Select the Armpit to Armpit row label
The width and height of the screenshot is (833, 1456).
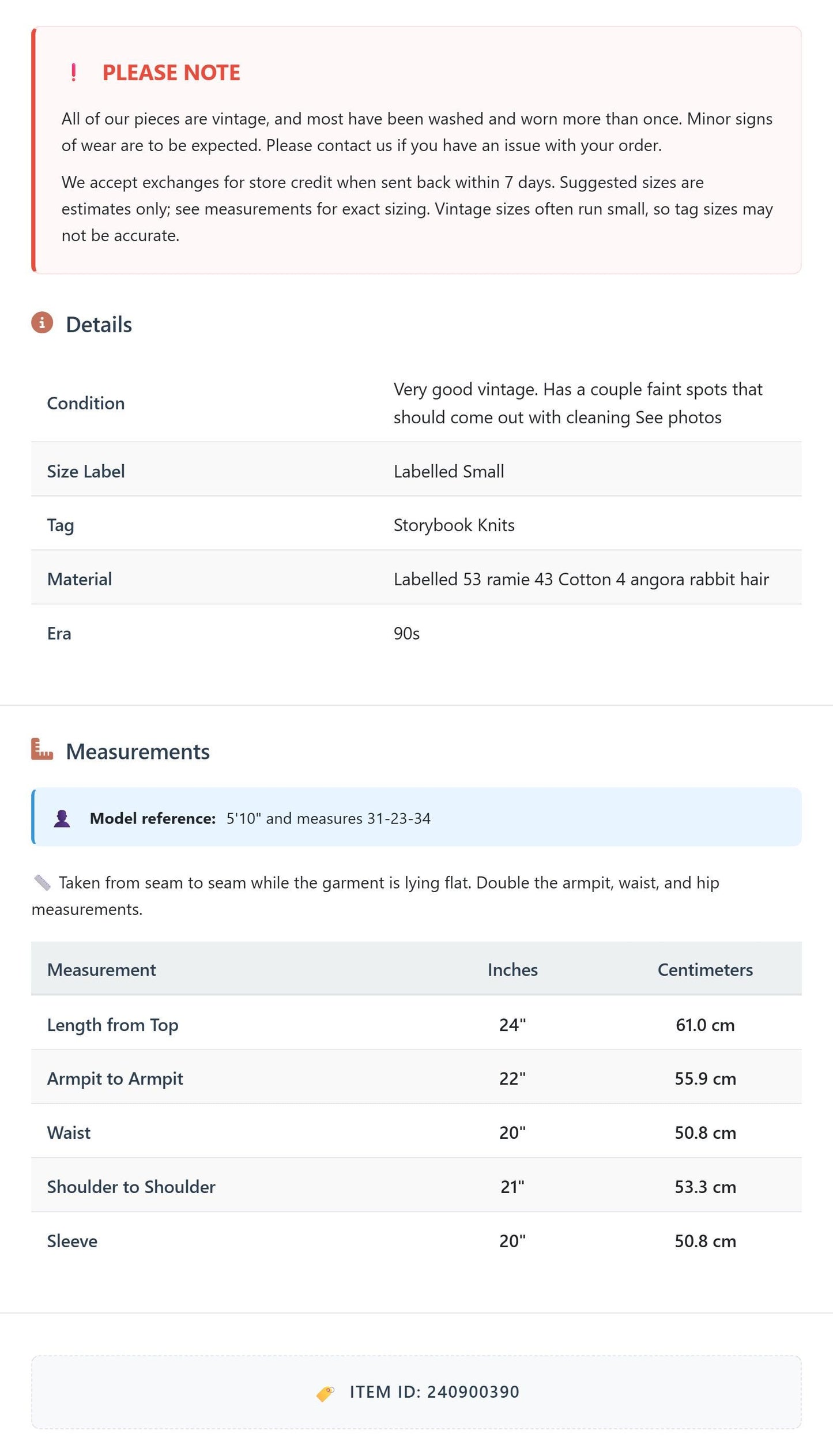[115, 1078]
